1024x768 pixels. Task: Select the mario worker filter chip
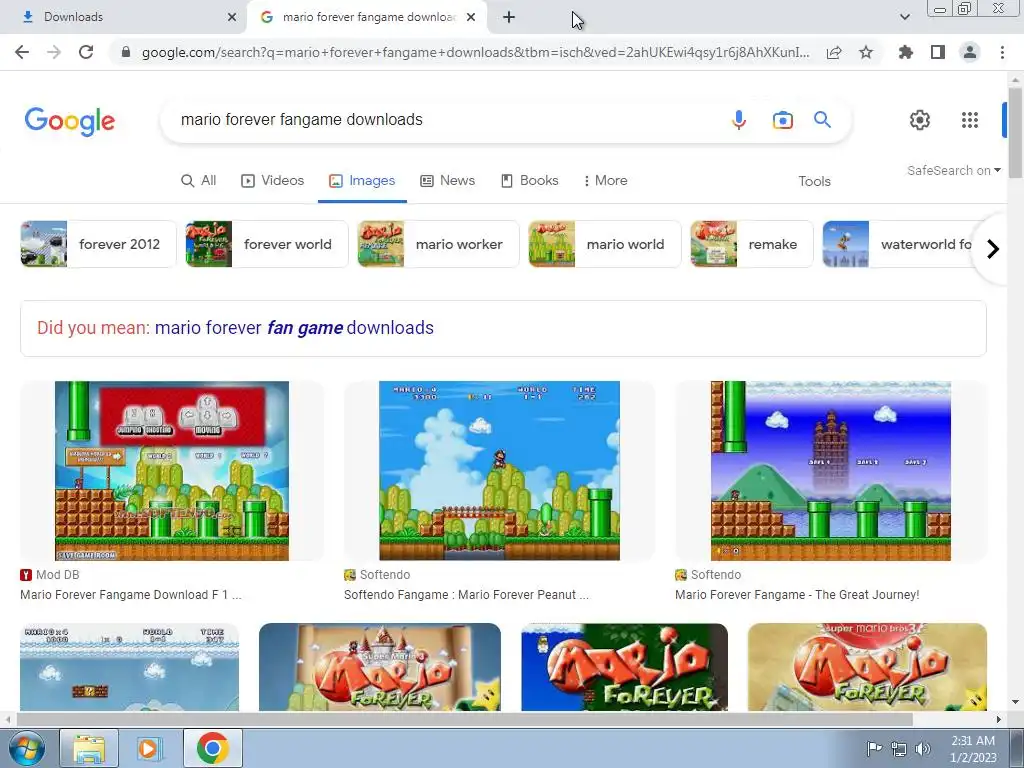tap(438, 244)
